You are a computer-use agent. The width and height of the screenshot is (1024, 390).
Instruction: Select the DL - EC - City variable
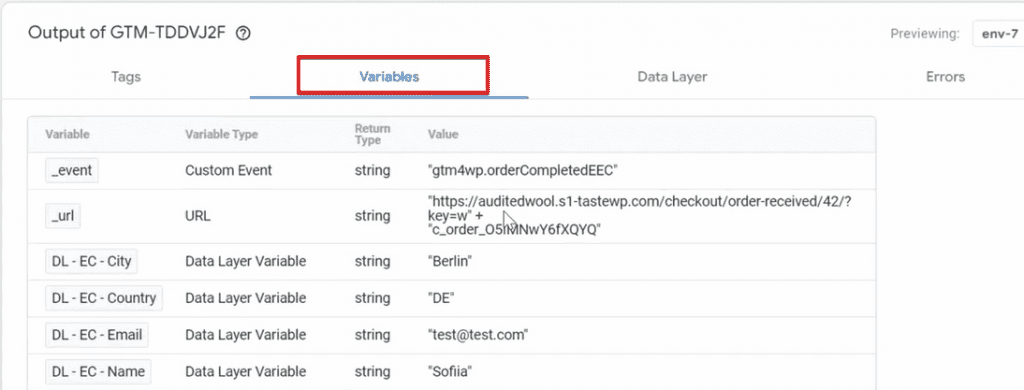[91, 262]
